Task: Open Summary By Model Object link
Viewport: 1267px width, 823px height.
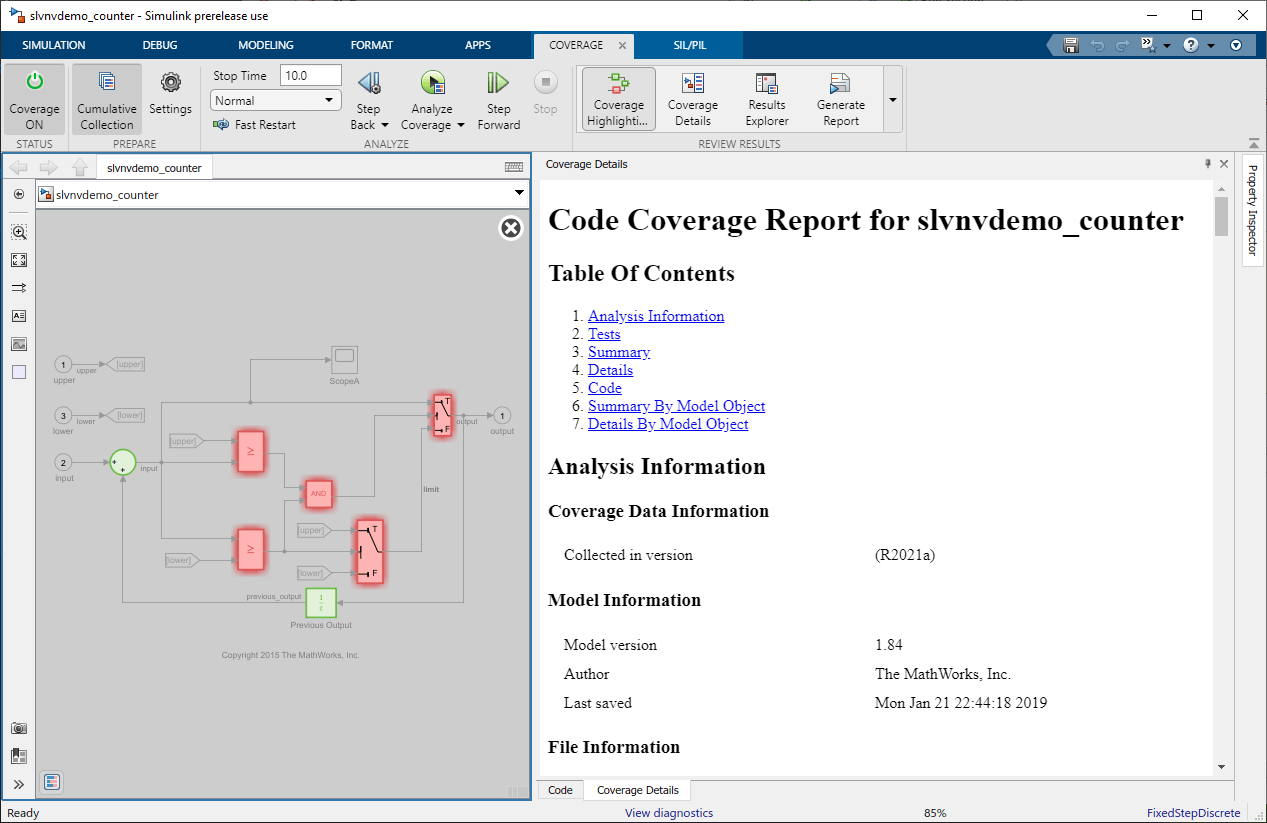Action: [677, 406]
